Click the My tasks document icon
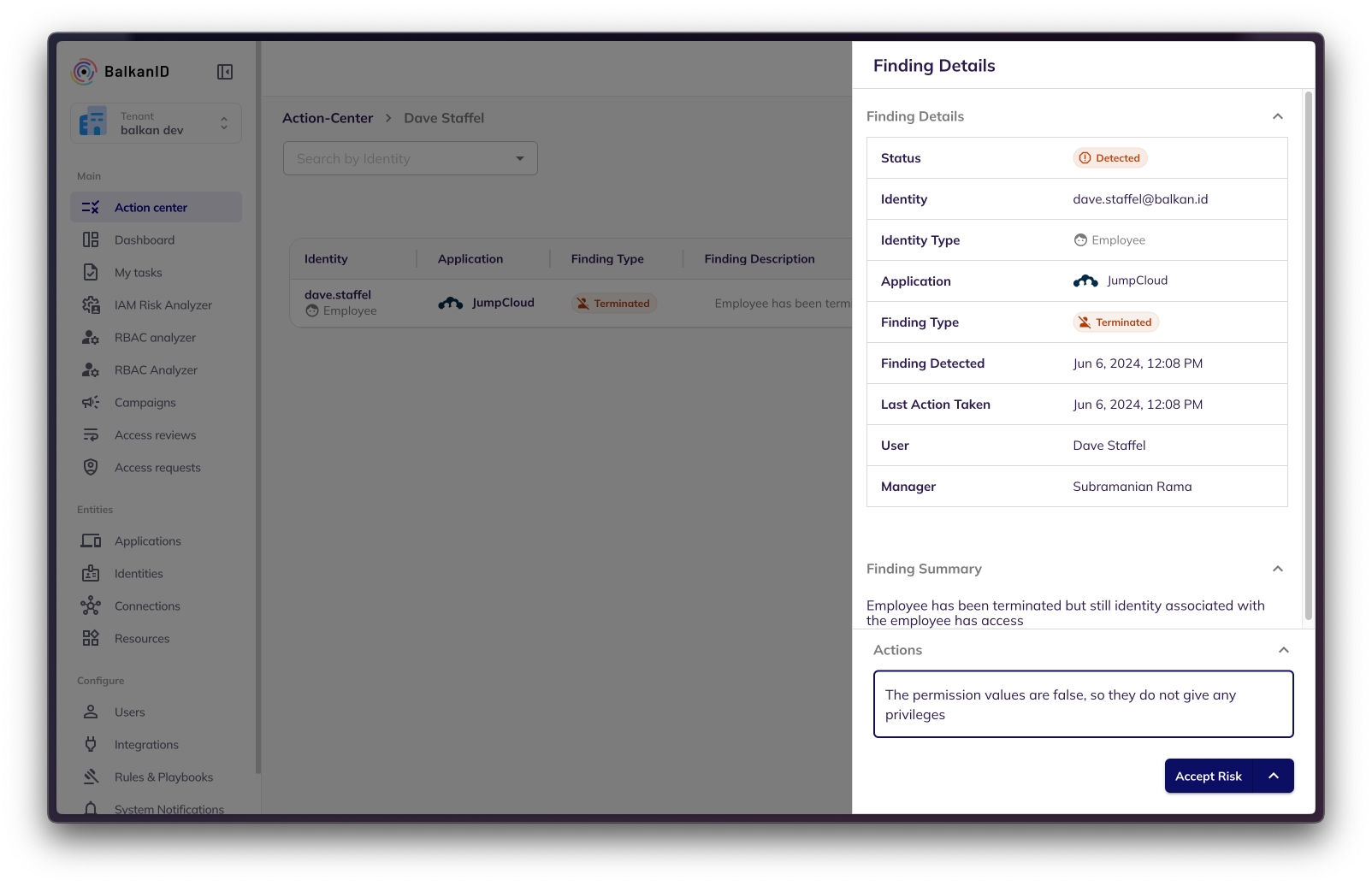1372x886 pixels. pos(91,272)
